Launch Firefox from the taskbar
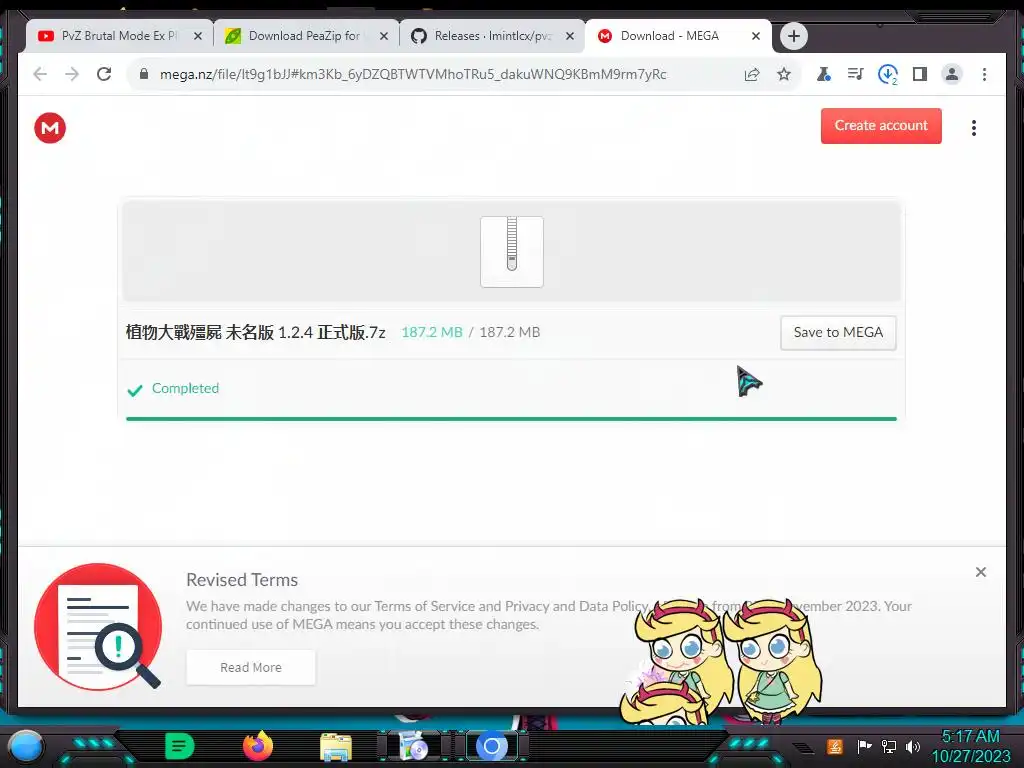Image resolution: width=1024 pixels, height=768 pixels. pos(258,746)
